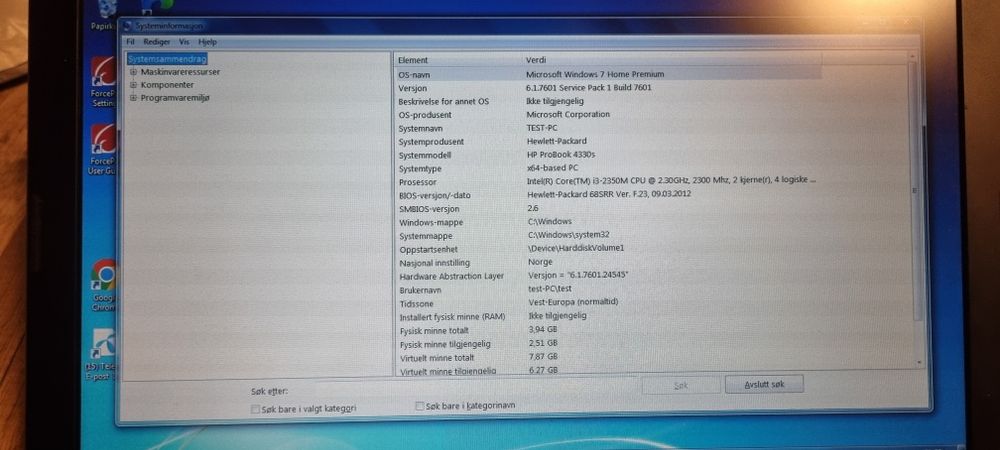Open the Vis menu
This screenshot has width=1000, height=450.
coord(184,41)
